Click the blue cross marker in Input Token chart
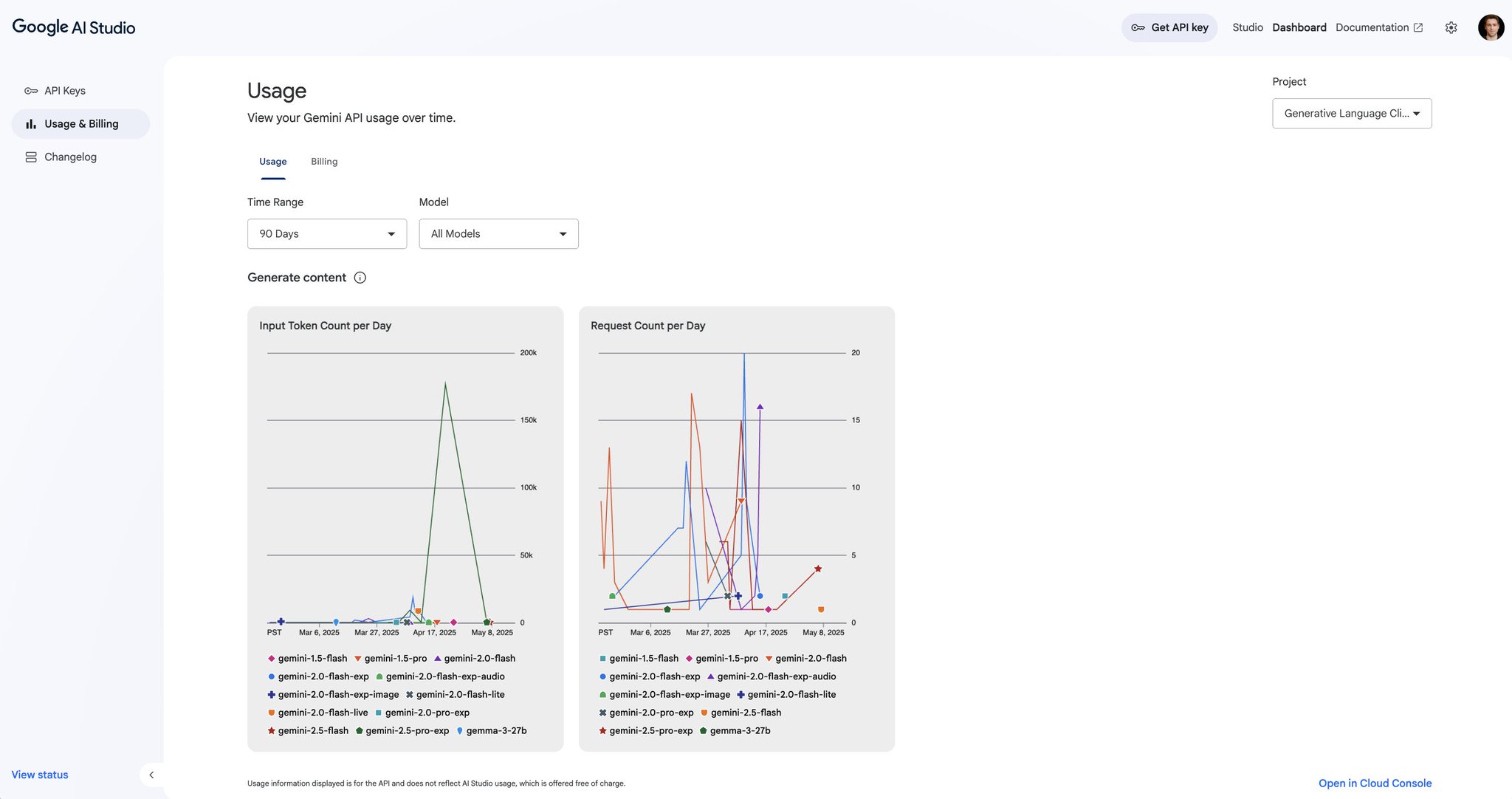Viewport: 1512px width, 799px height. [x=281, y=622]
